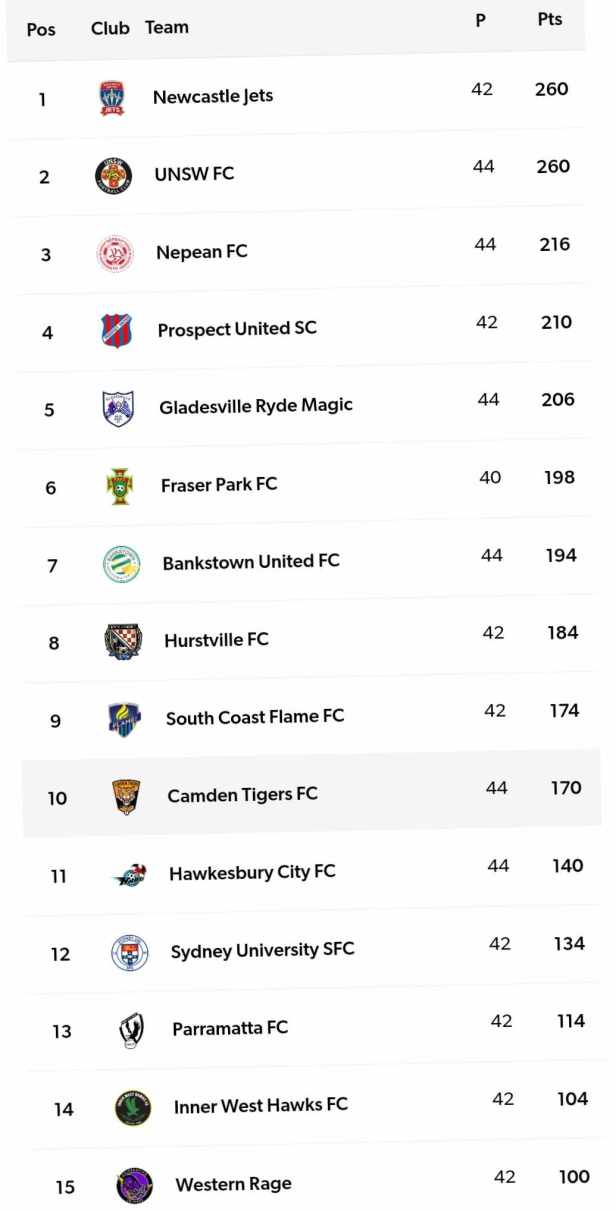Click the Bankstown United FC round badge
The height and width of the screenshot is (1212, 616).
122,565
